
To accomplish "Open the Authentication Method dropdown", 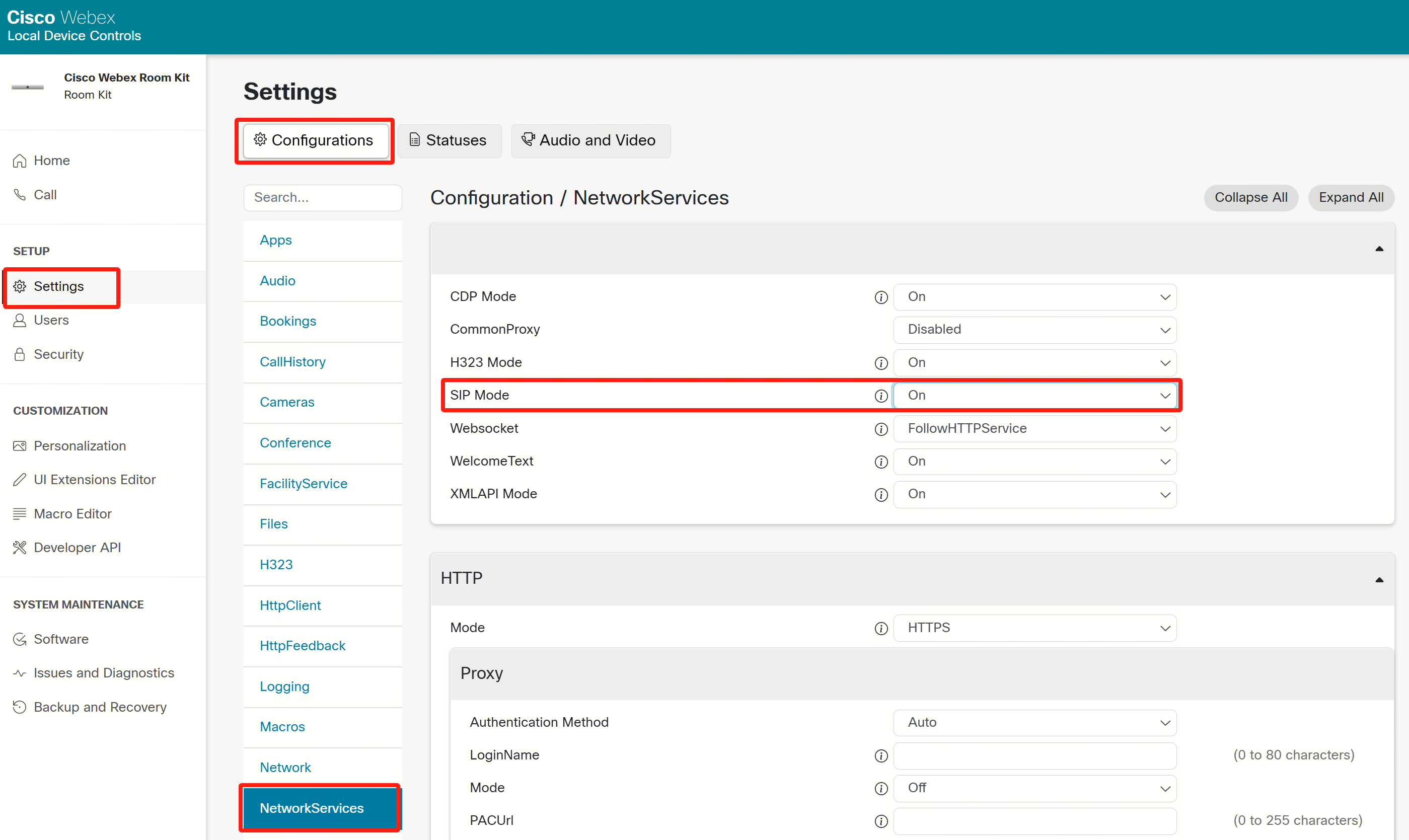I will [1035, 723].
